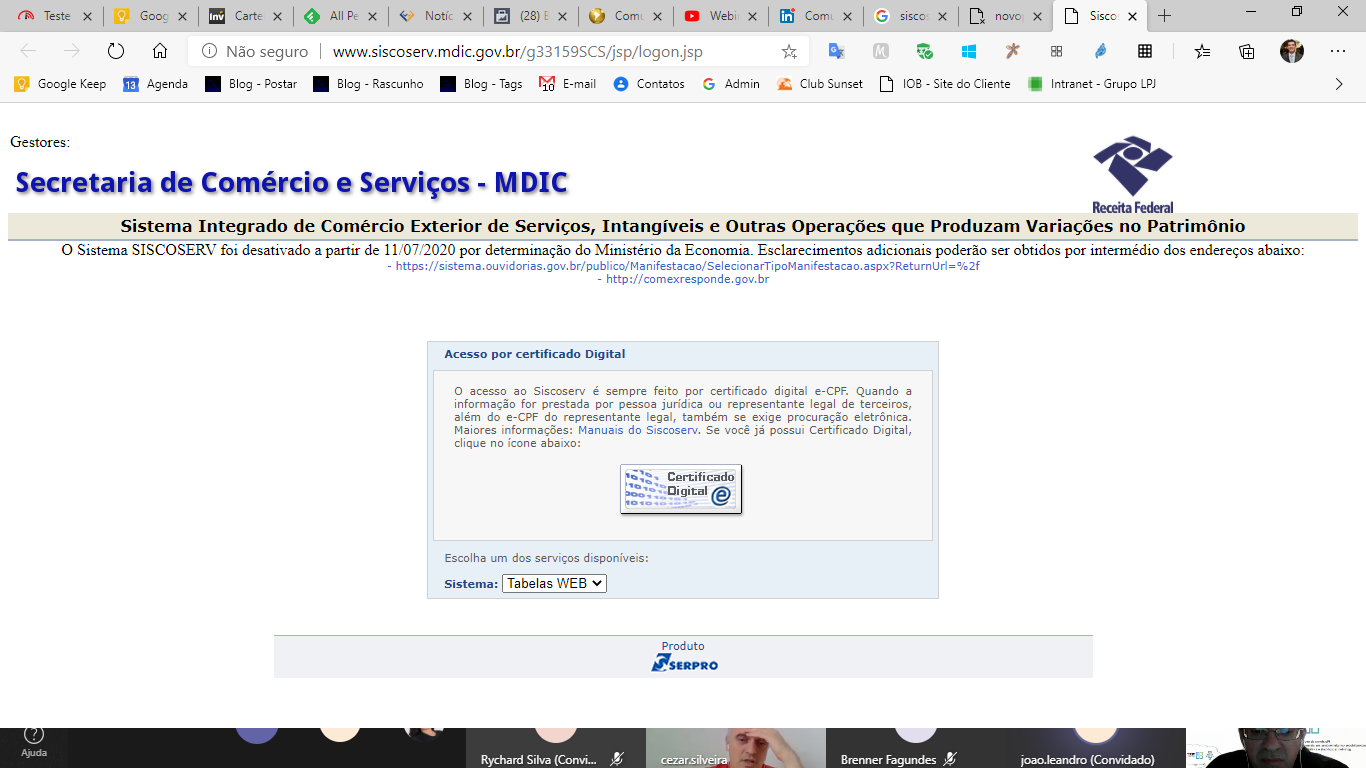Expand the favorites bar overflow chevron
This screenshot has height=768, width=1366.
point(1339,84)
